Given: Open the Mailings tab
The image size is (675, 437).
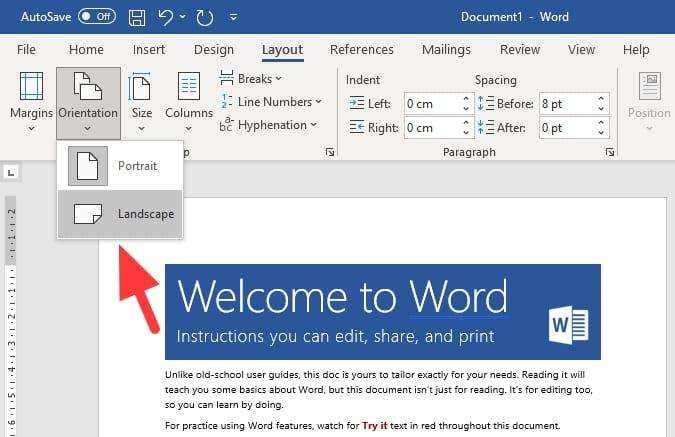Looking at the screenshot, I should click(x=446, y=50).
